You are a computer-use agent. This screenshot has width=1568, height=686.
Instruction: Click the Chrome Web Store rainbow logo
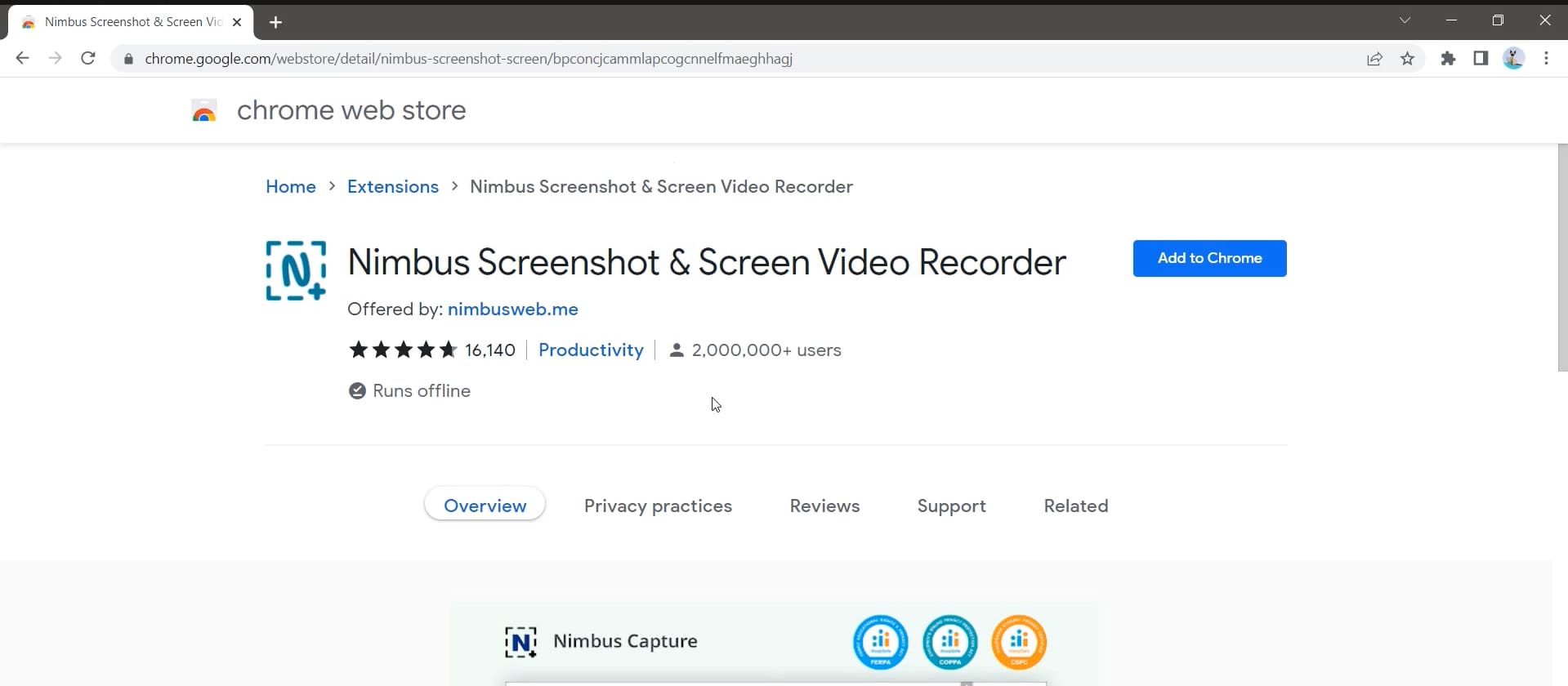(x=203, y=110)
